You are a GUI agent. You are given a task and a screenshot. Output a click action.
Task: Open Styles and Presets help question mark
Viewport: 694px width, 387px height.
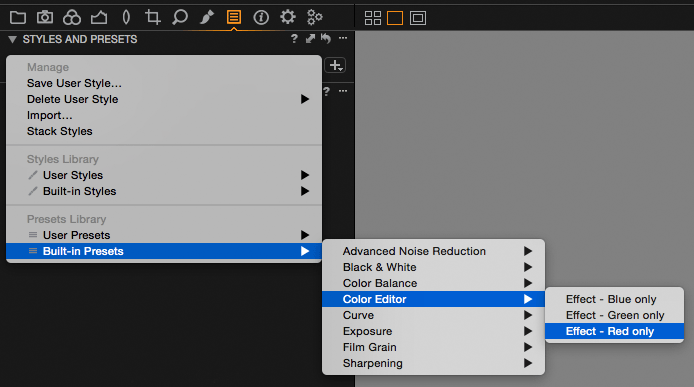pyautogui.click(x=294, y=39)
